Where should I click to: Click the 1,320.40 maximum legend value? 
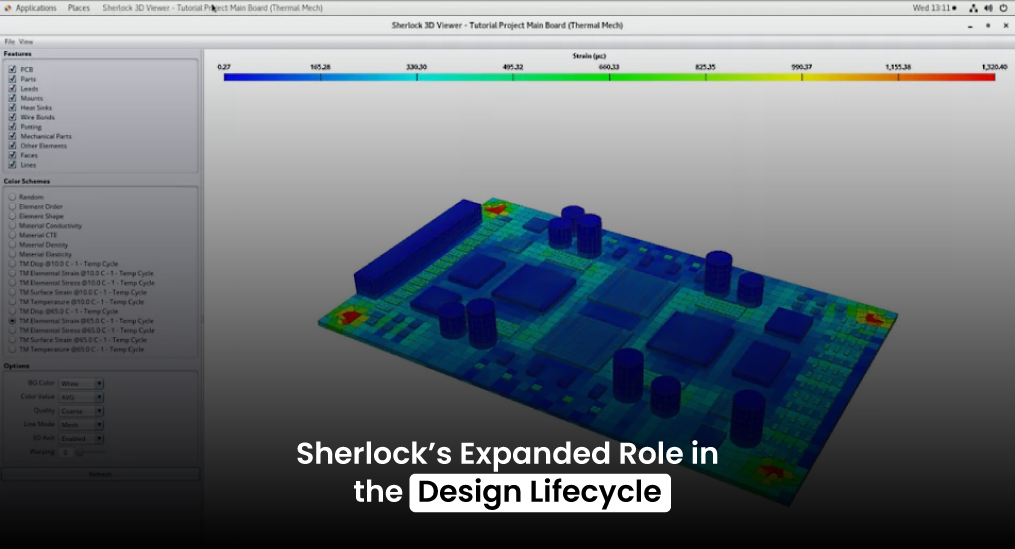tap(994, 67)
